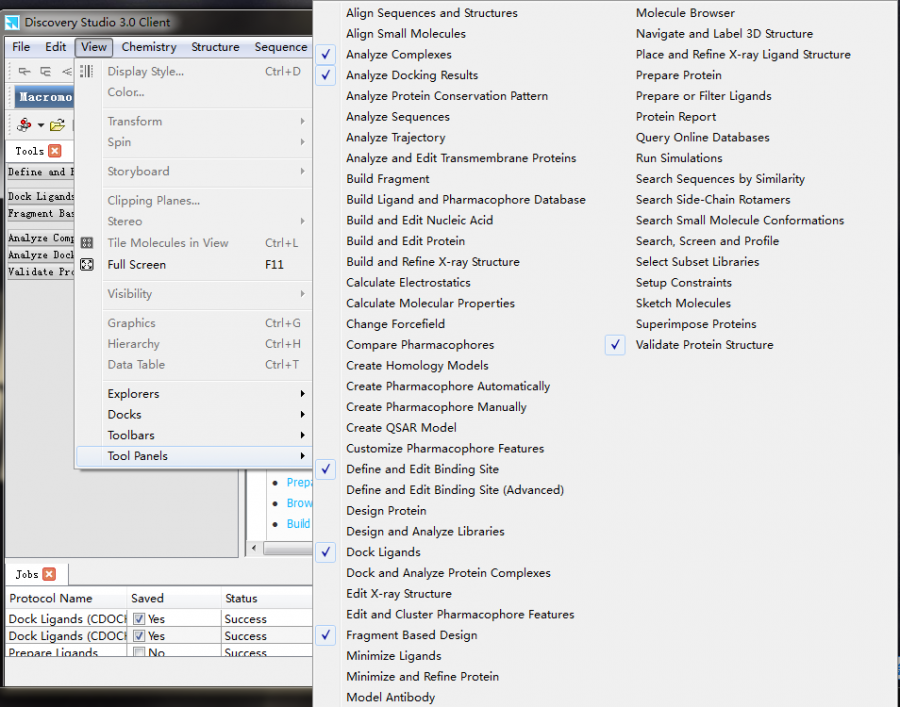Click the Build link in welcome page
The height and width of the screenshot is (707, 900).
pyautogui.click(x=298, y=523)
